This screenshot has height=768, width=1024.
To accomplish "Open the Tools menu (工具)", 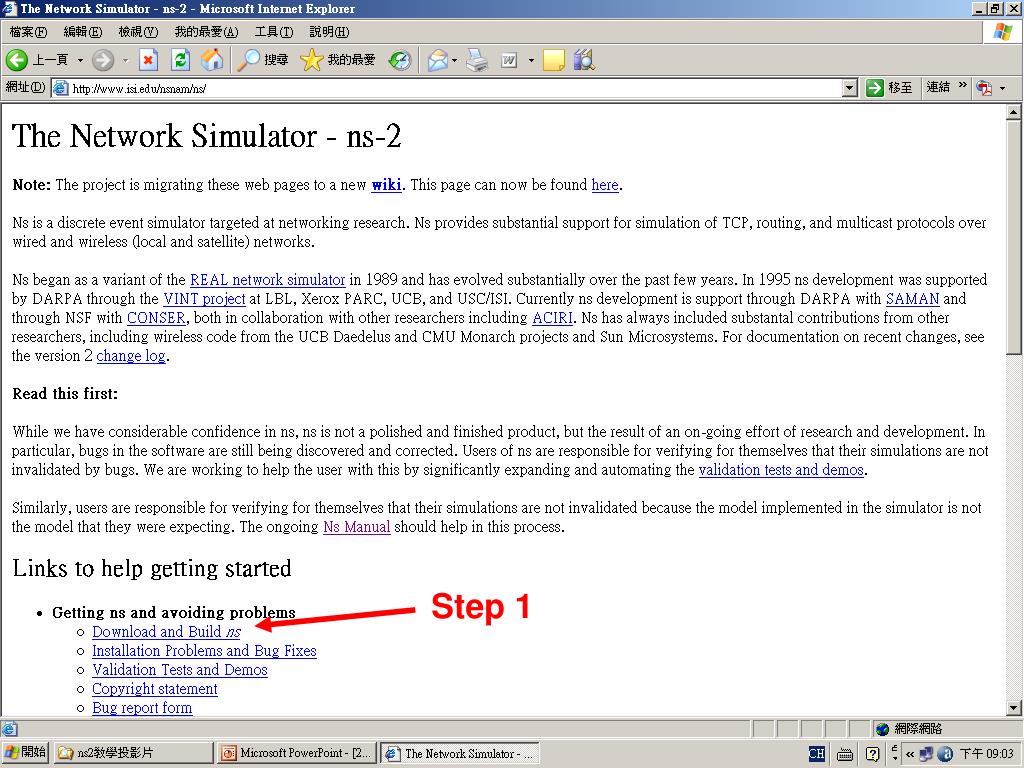I will coord(274,32).
